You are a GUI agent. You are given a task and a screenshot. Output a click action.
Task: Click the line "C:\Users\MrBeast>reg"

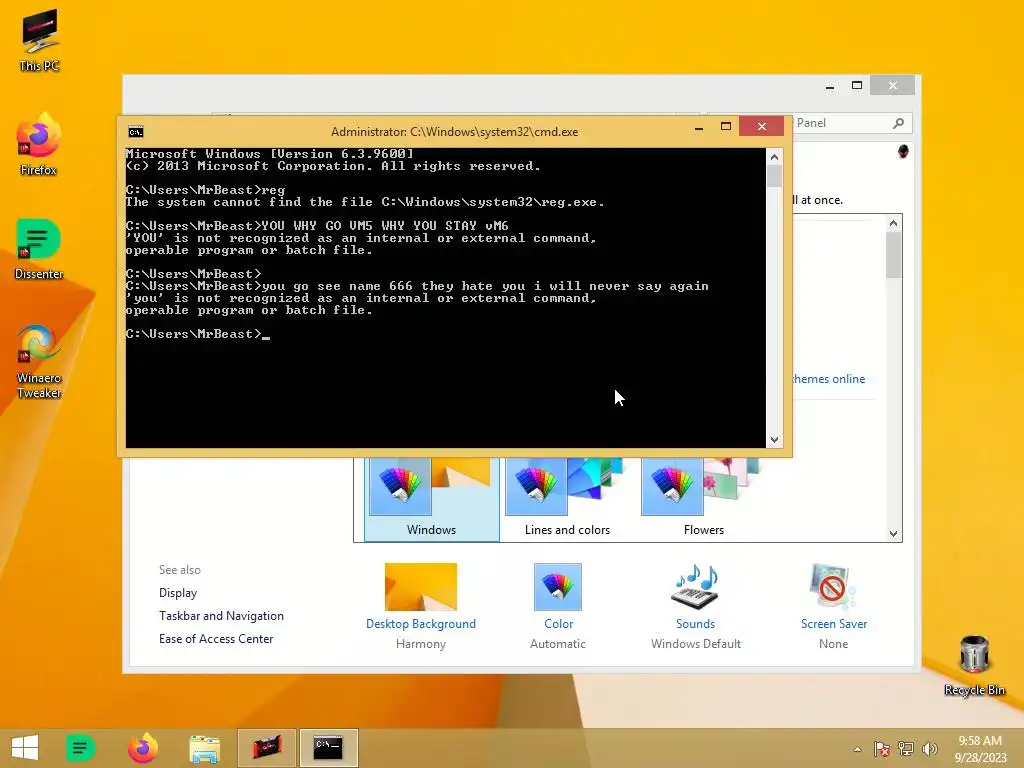[205, 190]
